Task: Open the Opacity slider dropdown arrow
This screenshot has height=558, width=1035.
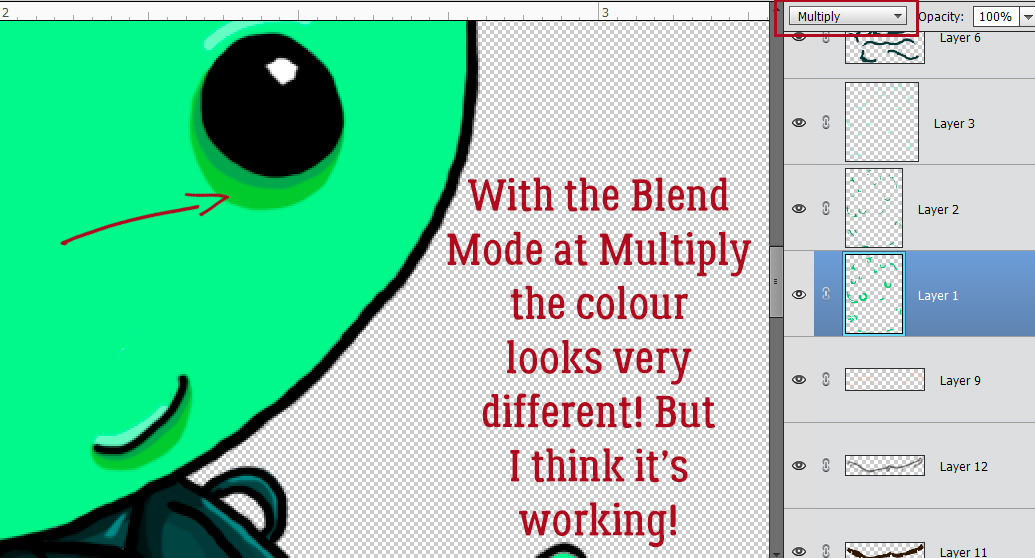Action: [1027, 17]
